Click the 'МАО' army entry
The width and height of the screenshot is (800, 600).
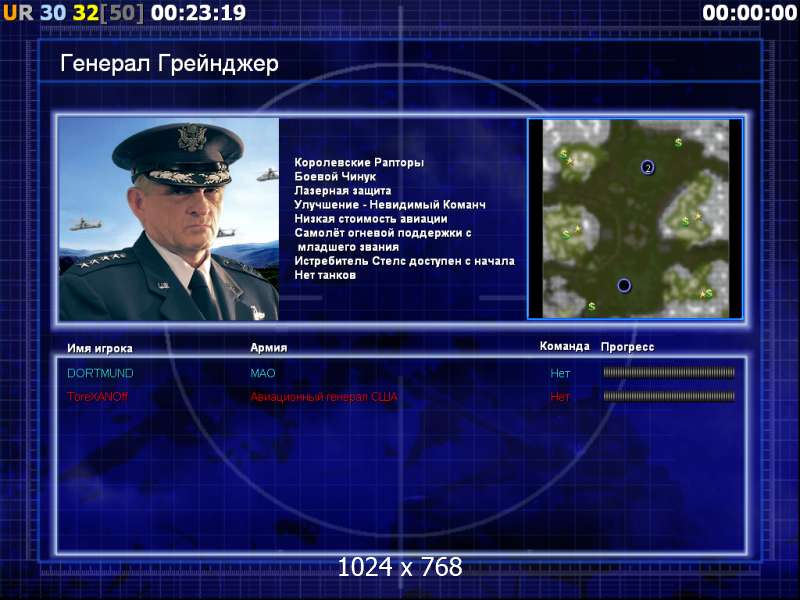pyautogui.click(x=263, y=373)
